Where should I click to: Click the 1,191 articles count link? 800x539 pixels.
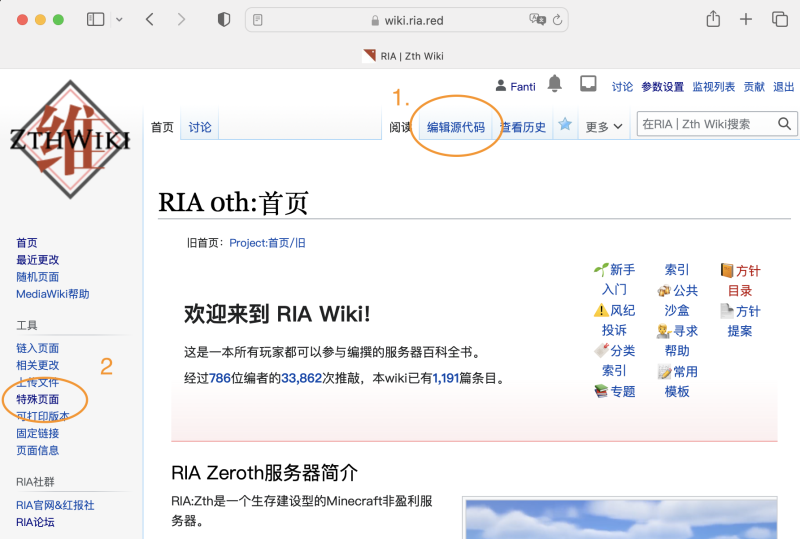point(446,378)
